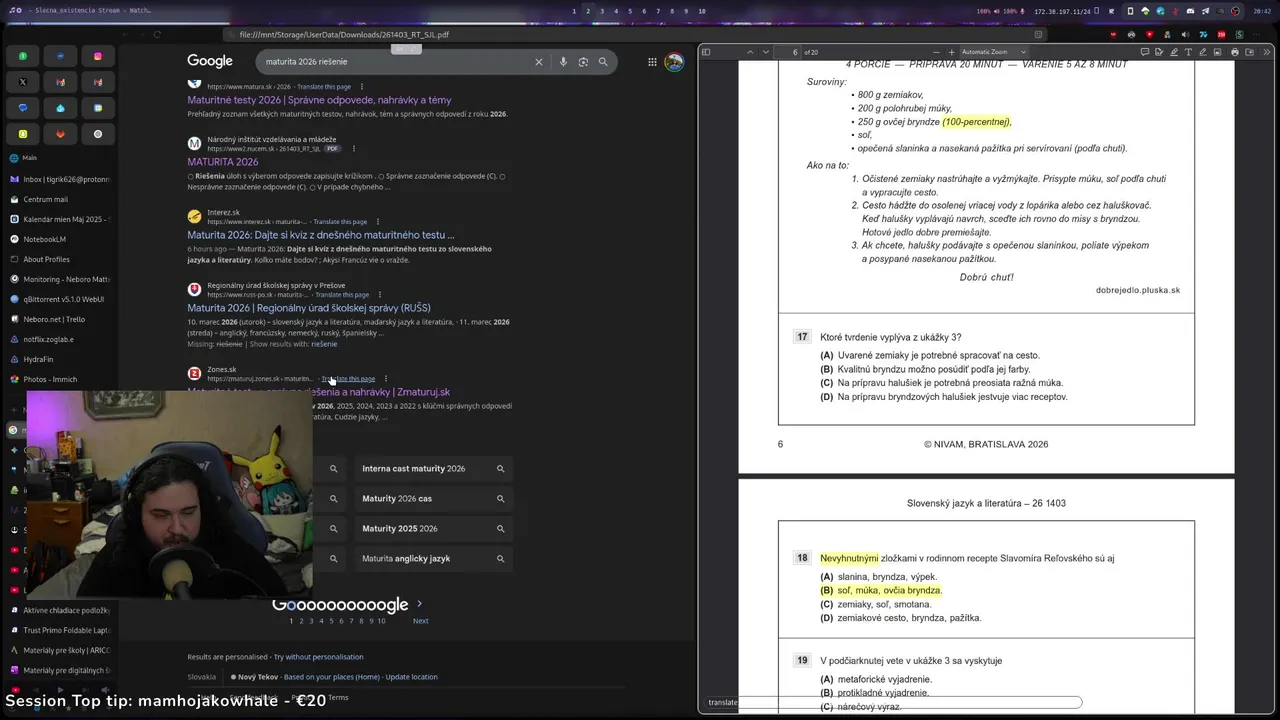Search related: Maturita anglicky jazyk
The width and height of the screenshot is (1280, 720).
click(433, 558)
